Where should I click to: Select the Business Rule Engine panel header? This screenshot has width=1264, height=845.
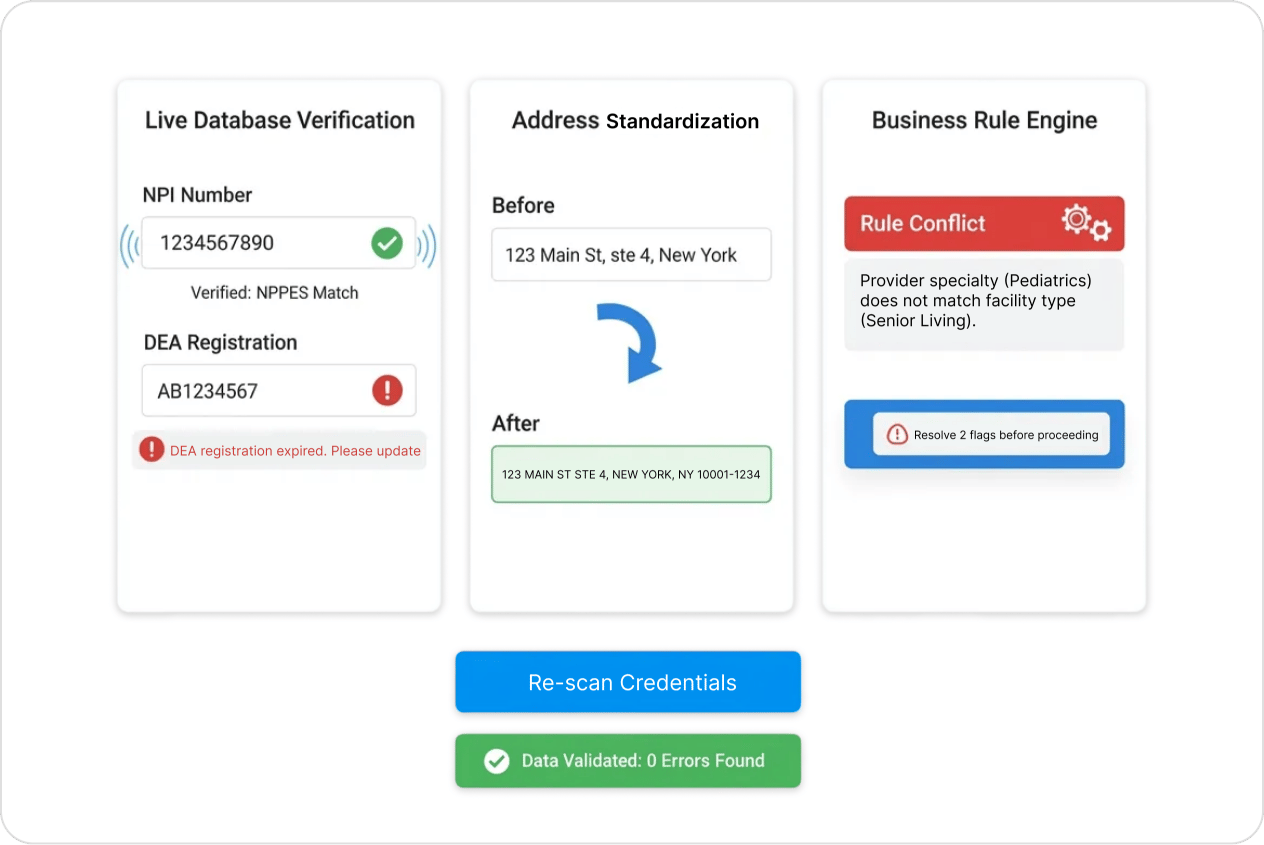pyautogui.click(x=983, y=119)
